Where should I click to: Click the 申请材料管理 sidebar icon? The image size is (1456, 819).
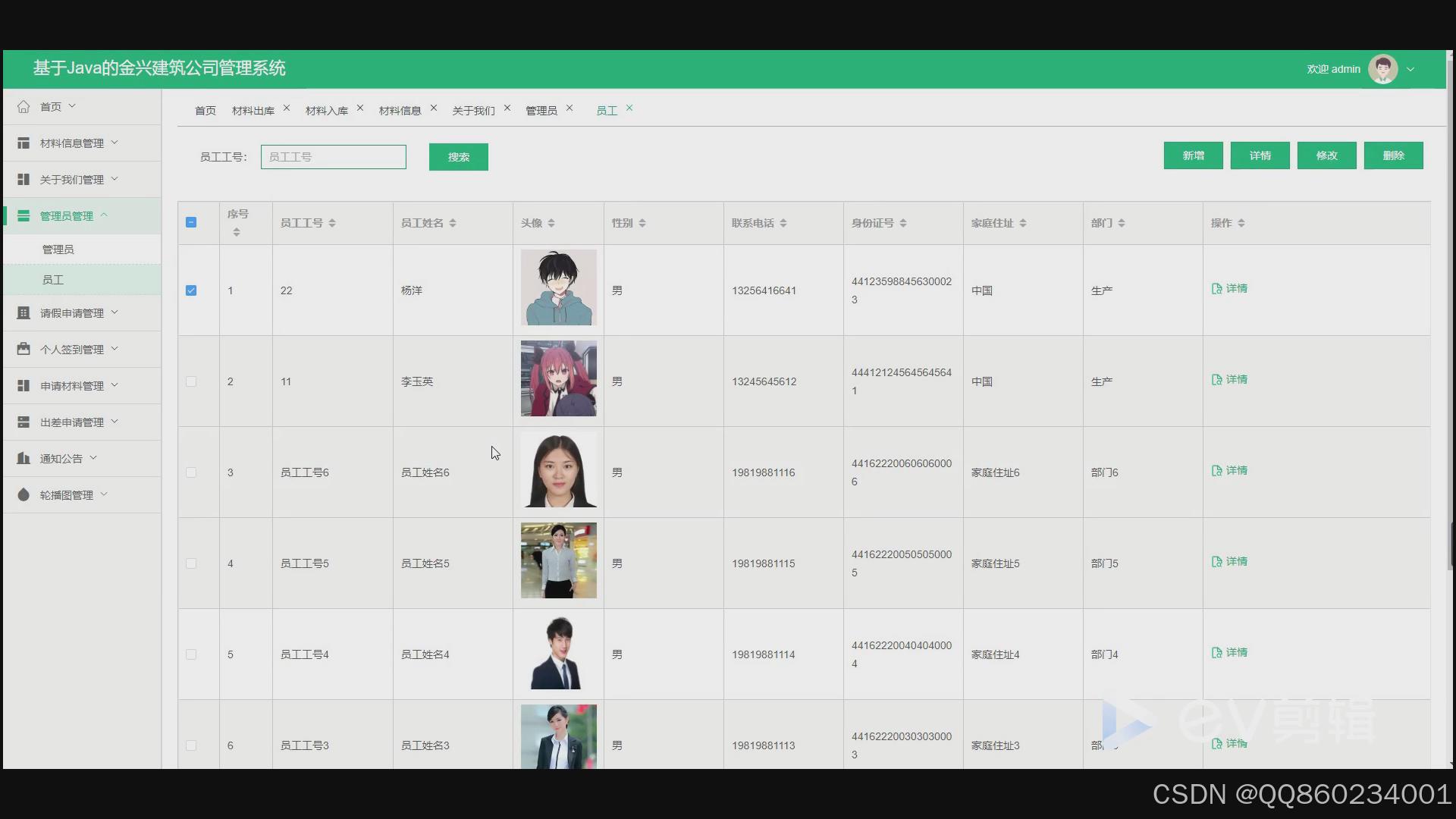pos(24,386)
